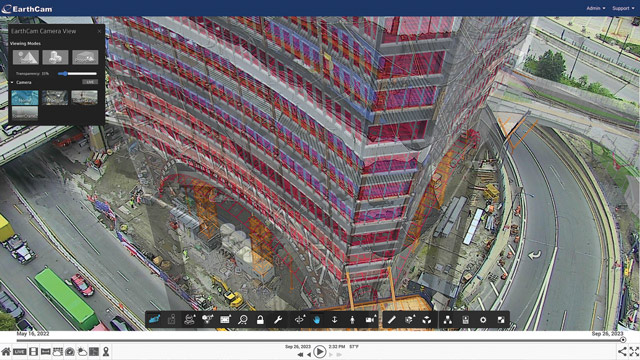Open the film strip archive icon
This screenshot has width=640, height=360.
(x=33, y=351)
